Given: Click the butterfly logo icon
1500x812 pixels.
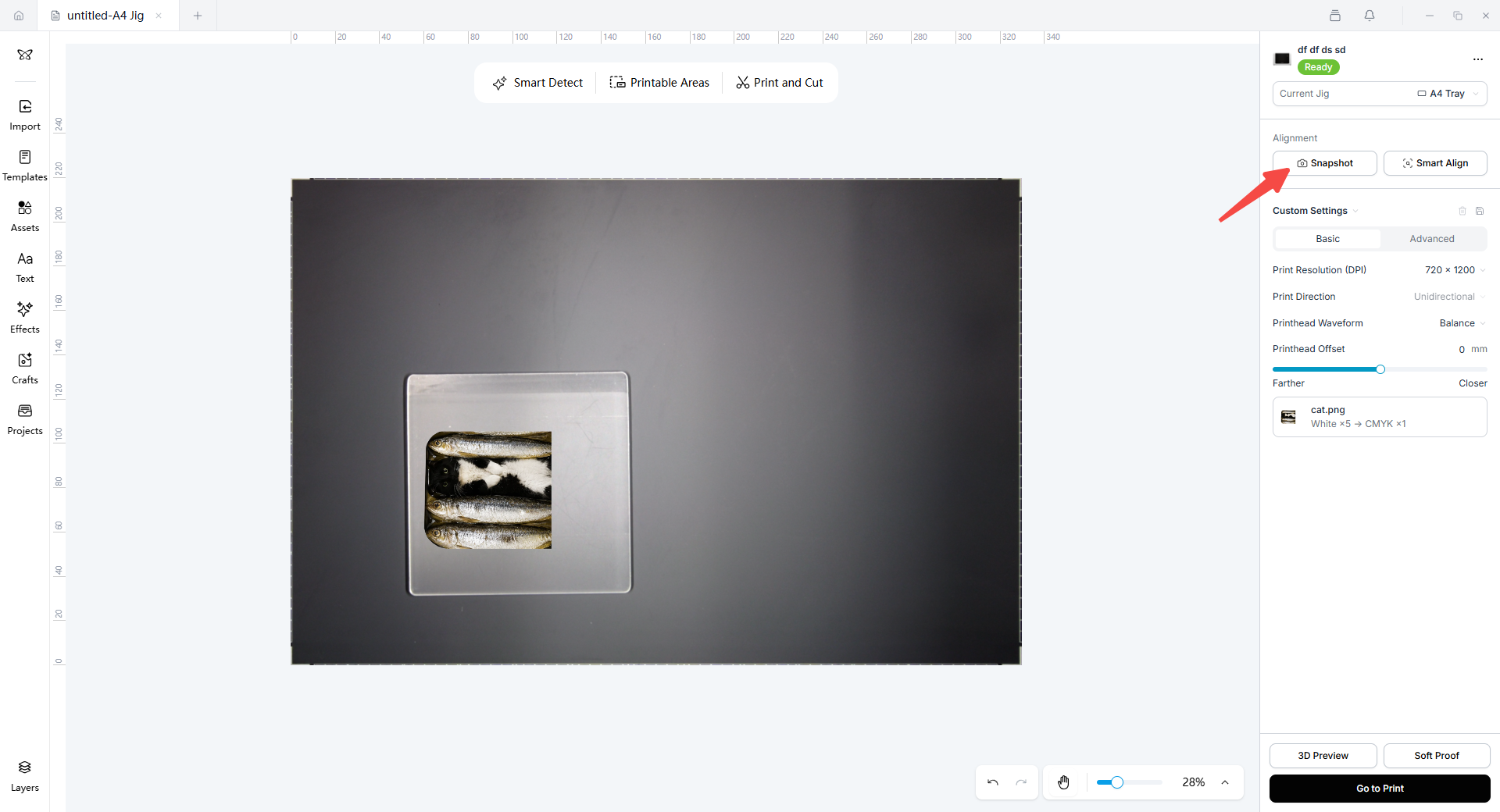Looking at the screenshot, I should (x=25, y=55).
